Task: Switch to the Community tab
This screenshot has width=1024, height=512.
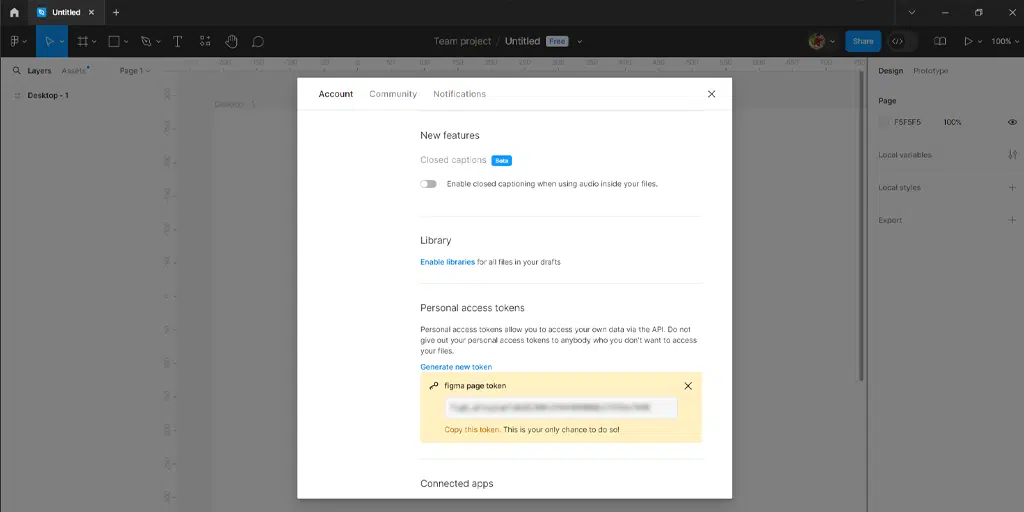Action: pyautogui.click(x=393, y=94)
